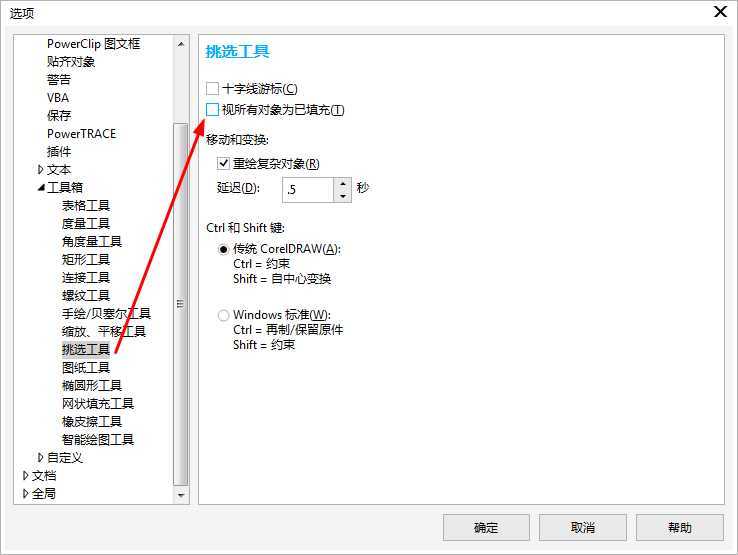This screenshot has width=738, height=555.
Task: Select PowerTRACE in the options tree
Action: (81, 134)
